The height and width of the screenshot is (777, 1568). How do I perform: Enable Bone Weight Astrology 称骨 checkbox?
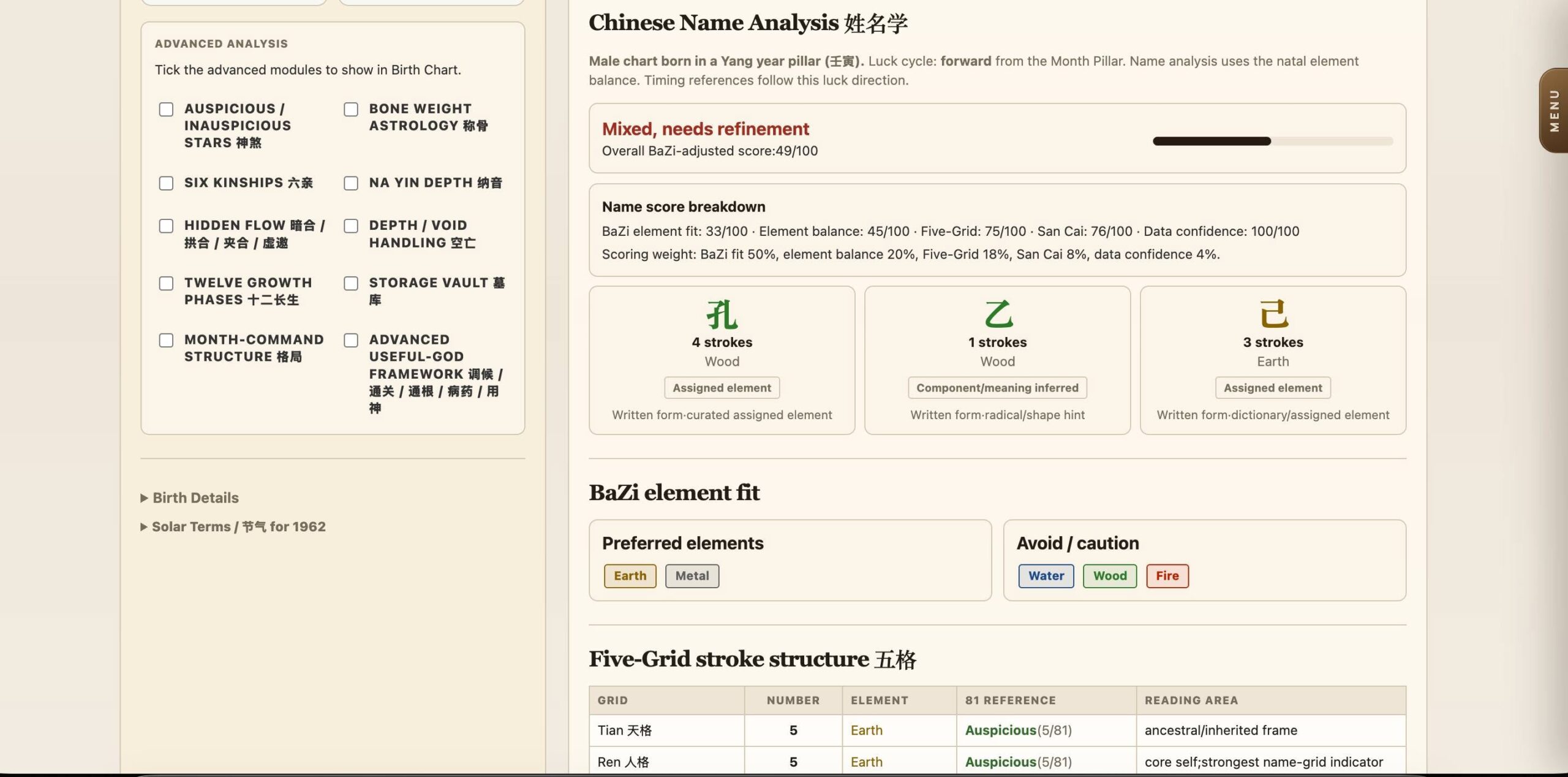pos(351,109)
